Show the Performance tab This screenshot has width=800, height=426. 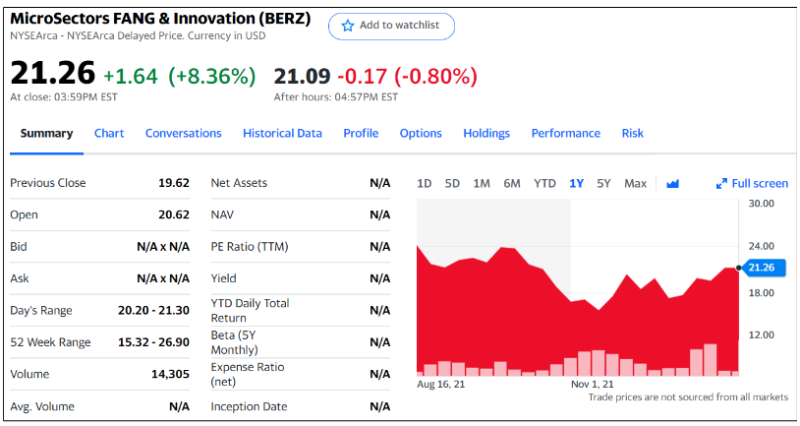pos(566,133)
